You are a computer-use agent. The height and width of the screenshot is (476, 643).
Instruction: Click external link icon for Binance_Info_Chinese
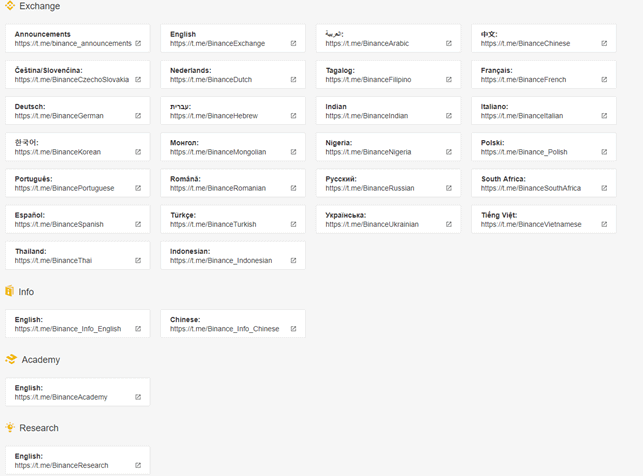coord(294,329)
